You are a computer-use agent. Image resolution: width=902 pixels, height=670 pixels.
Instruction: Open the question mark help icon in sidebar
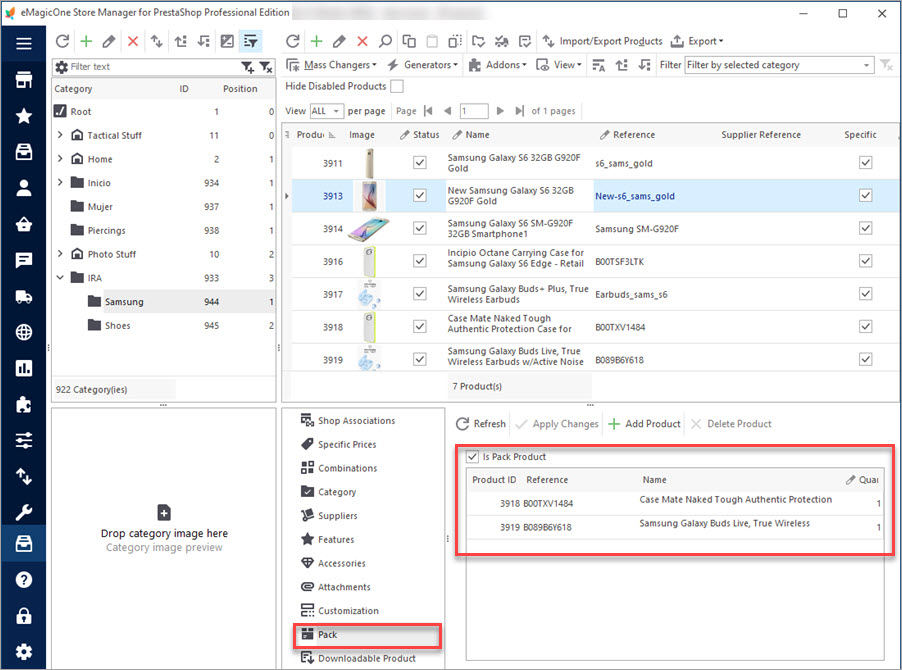pyautogui.click(x=24, y=580)
